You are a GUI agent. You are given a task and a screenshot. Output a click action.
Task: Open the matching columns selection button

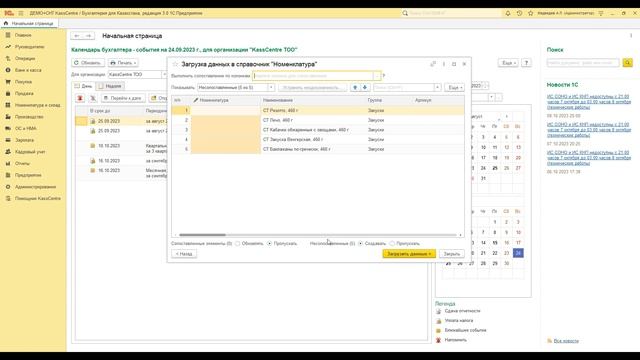click(x=377, y=76)
